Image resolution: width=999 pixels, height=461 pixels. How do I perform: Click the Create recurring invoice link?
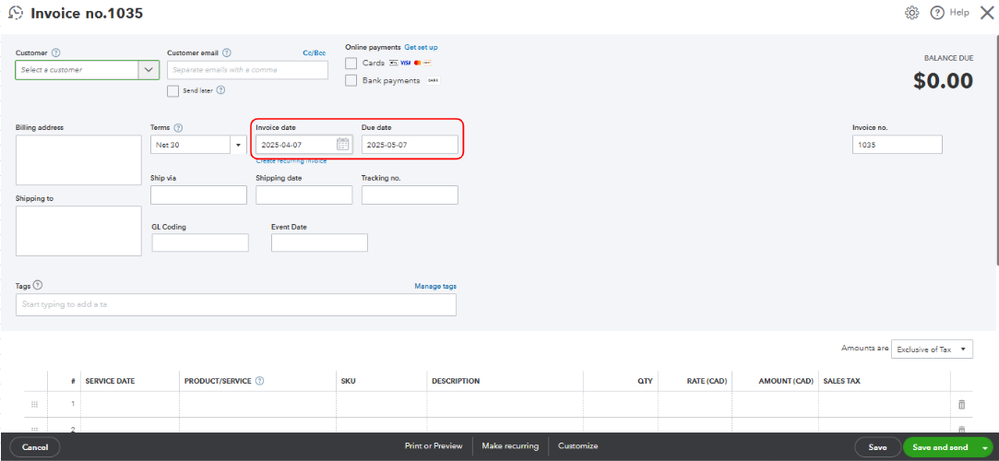(x=291, y=161)
